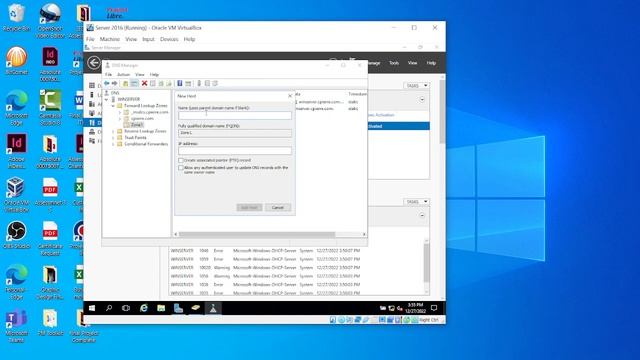Image resolution: width=640 pixels, height=360 pixels.
Task: Expand the Trust Points node
Action: click(x=113, y=138)
